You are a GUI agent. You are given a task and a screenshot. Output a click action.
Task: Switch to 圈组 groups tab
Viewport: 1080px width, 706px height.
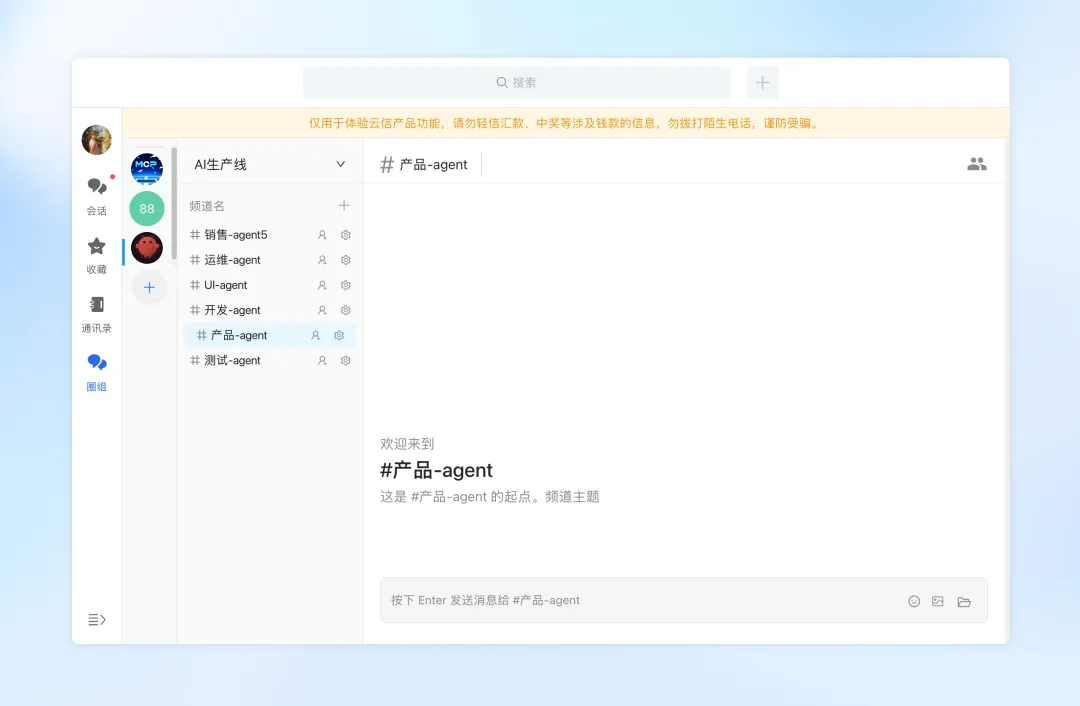click(x=96, y=373)
